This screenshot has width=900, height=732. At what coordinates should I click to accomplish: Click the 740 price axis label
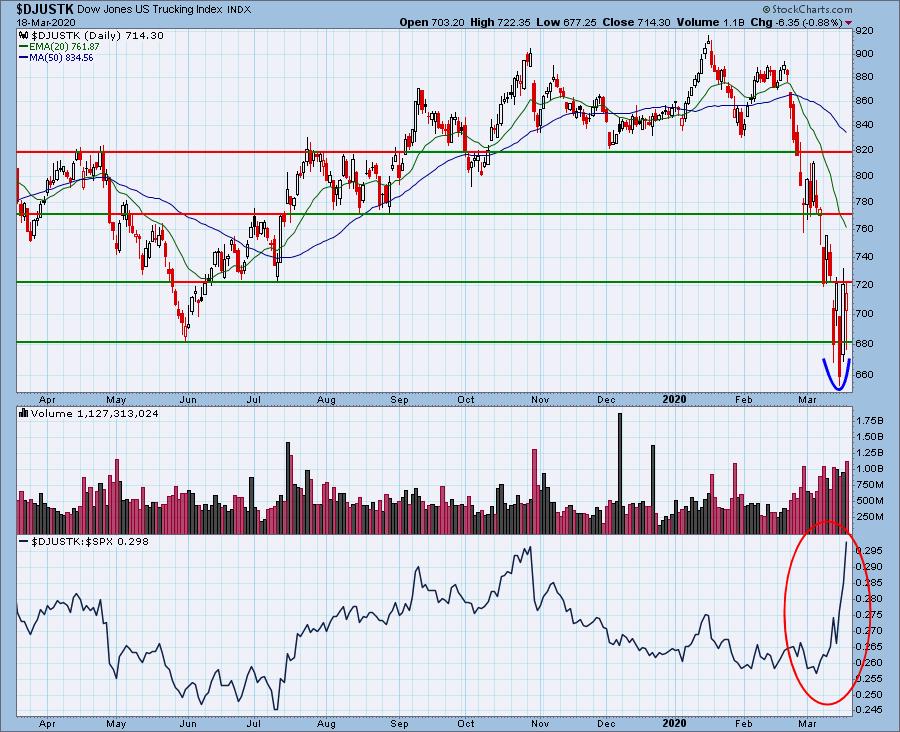(864, 257)
